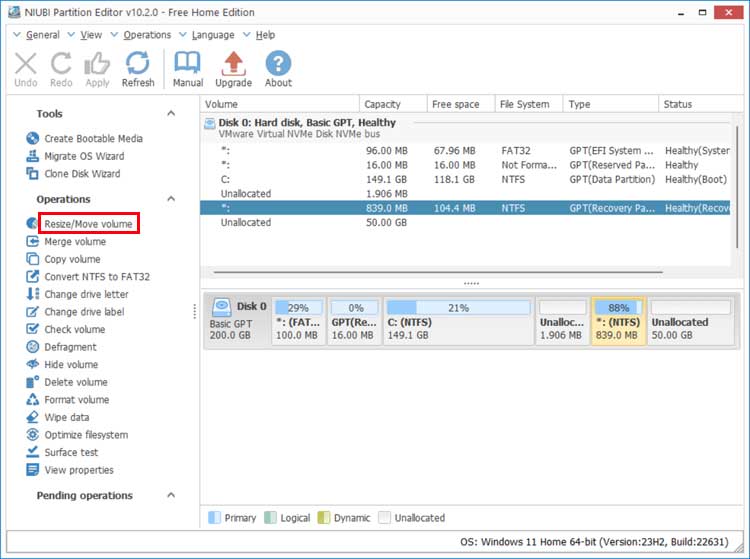The image size is (750, 559).
Task: Sort by the Free space column header
Action: (461, 104)
